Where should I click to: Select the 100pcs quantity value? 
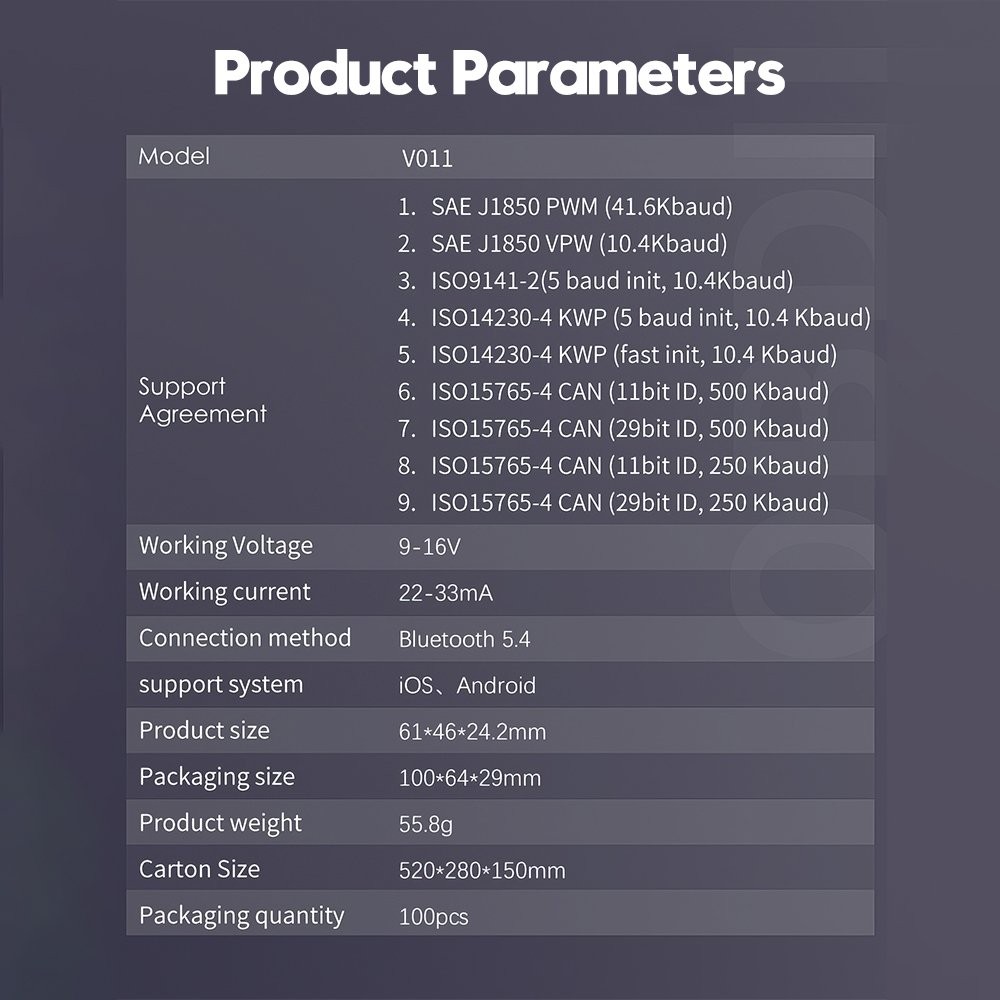coord(433,917)
